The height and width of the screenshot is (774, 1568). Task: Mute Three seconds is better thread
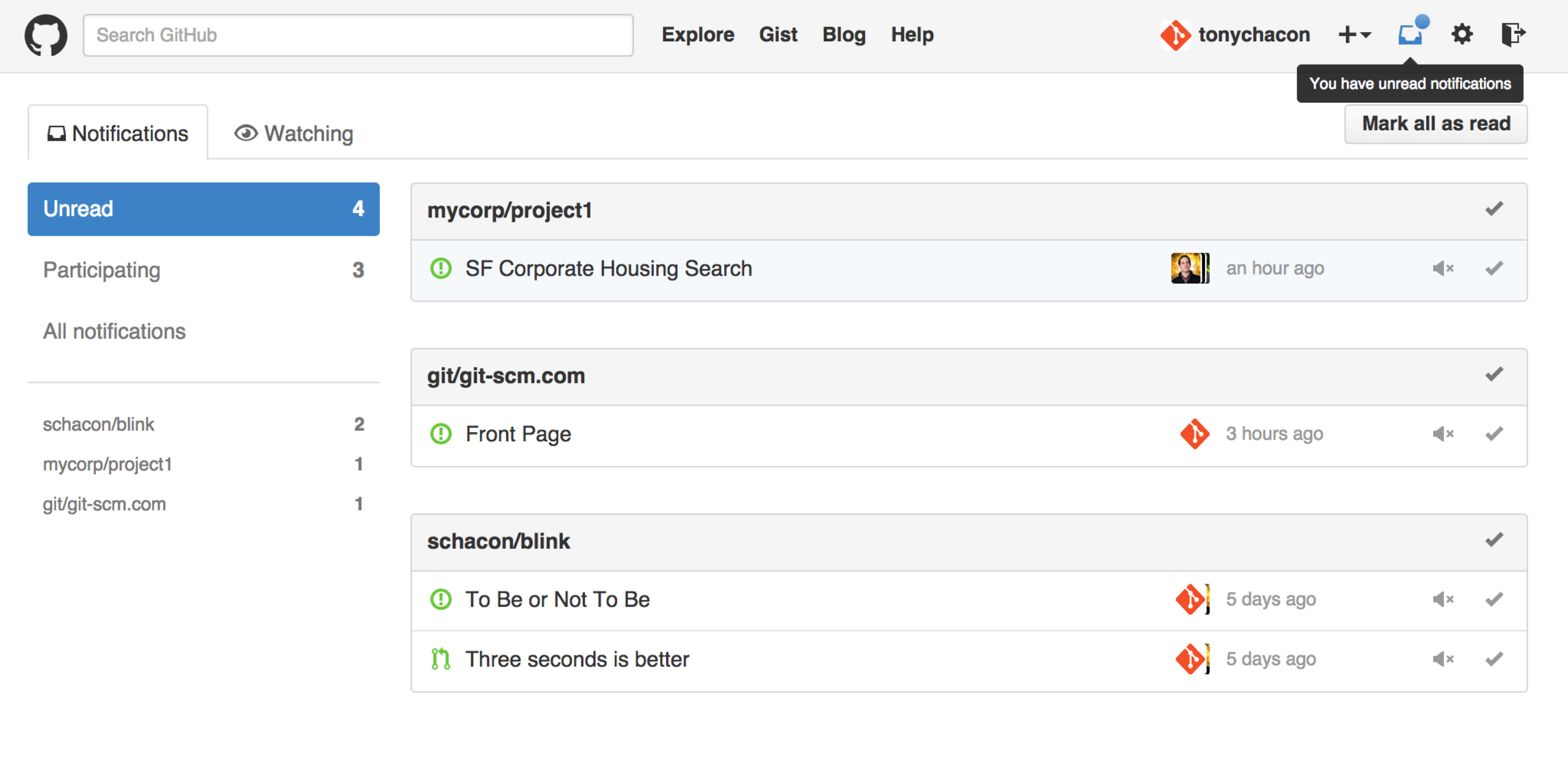[x=1443, y=659]
